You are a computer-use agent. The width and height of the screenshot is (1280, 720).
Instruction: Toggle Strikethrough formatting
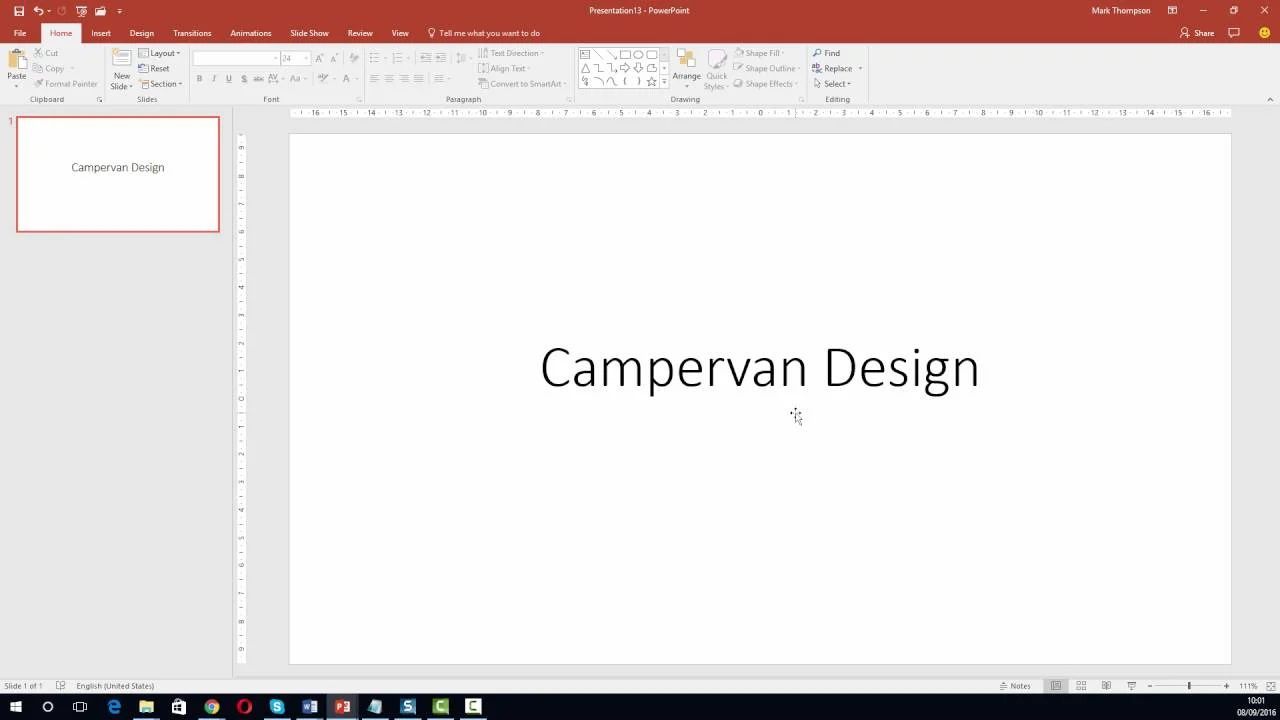click(x=259, y=78)
